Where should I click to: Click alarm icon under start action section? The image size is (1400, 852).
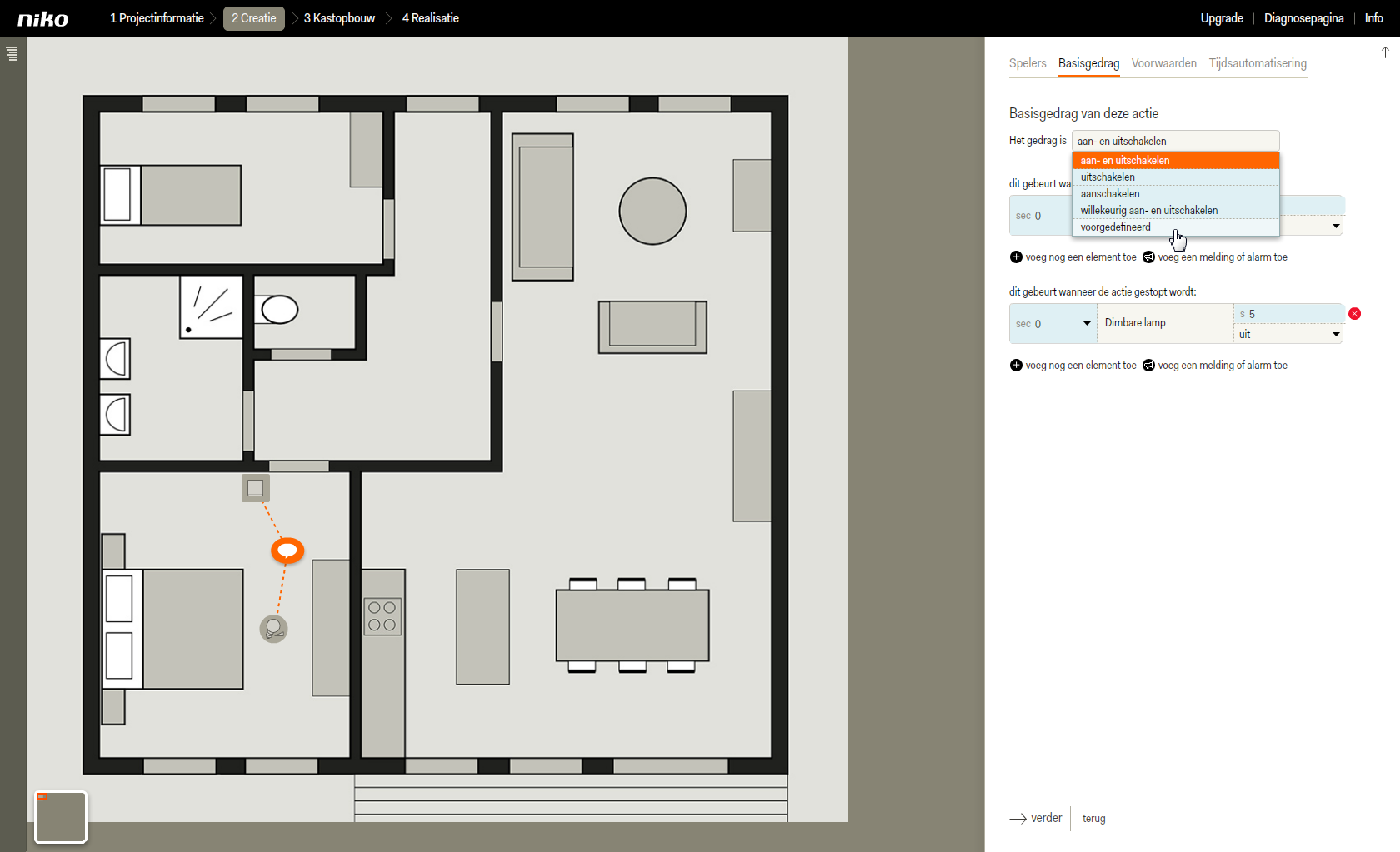point(1148,257)
